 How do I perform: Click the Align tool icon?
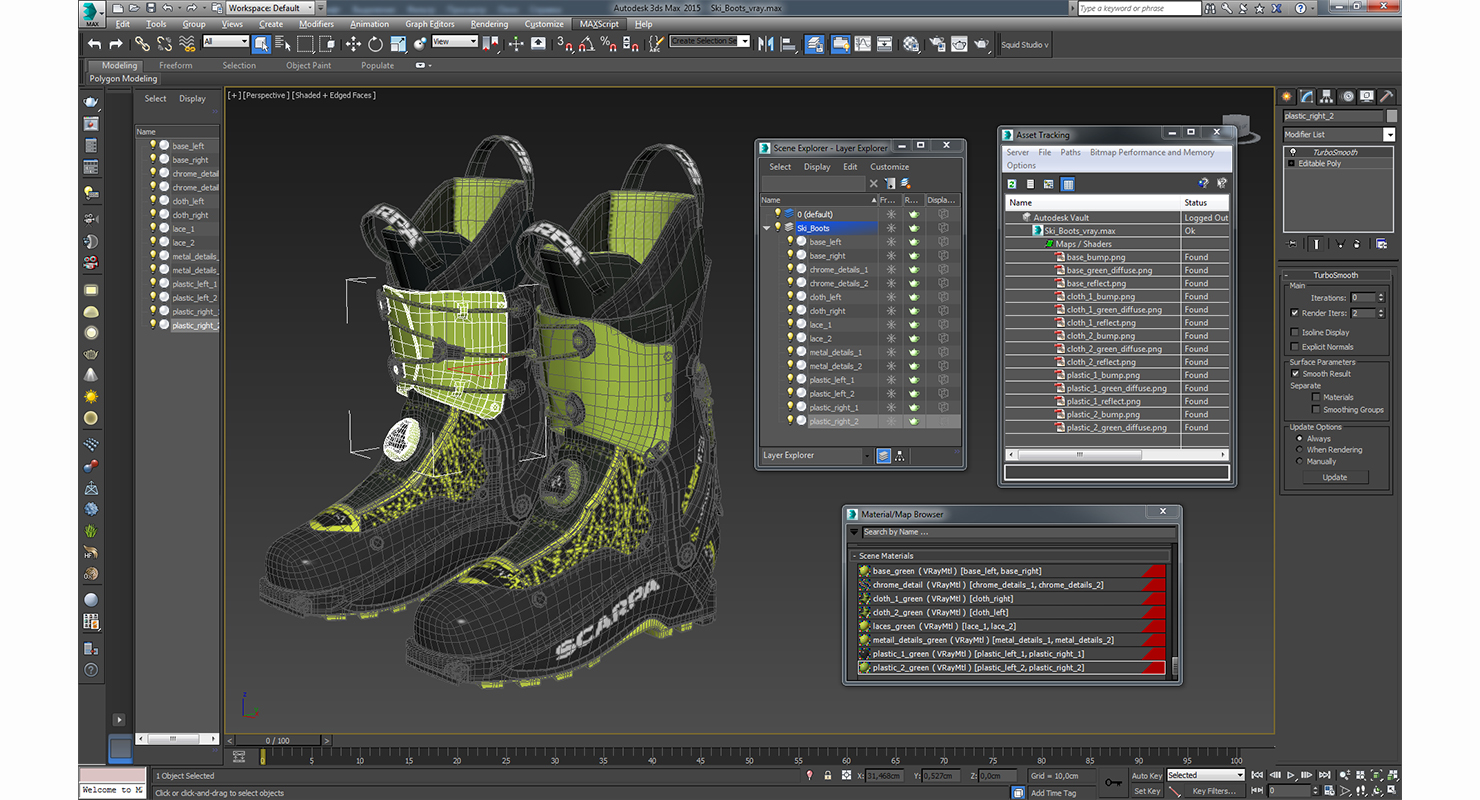click(789, 44)
